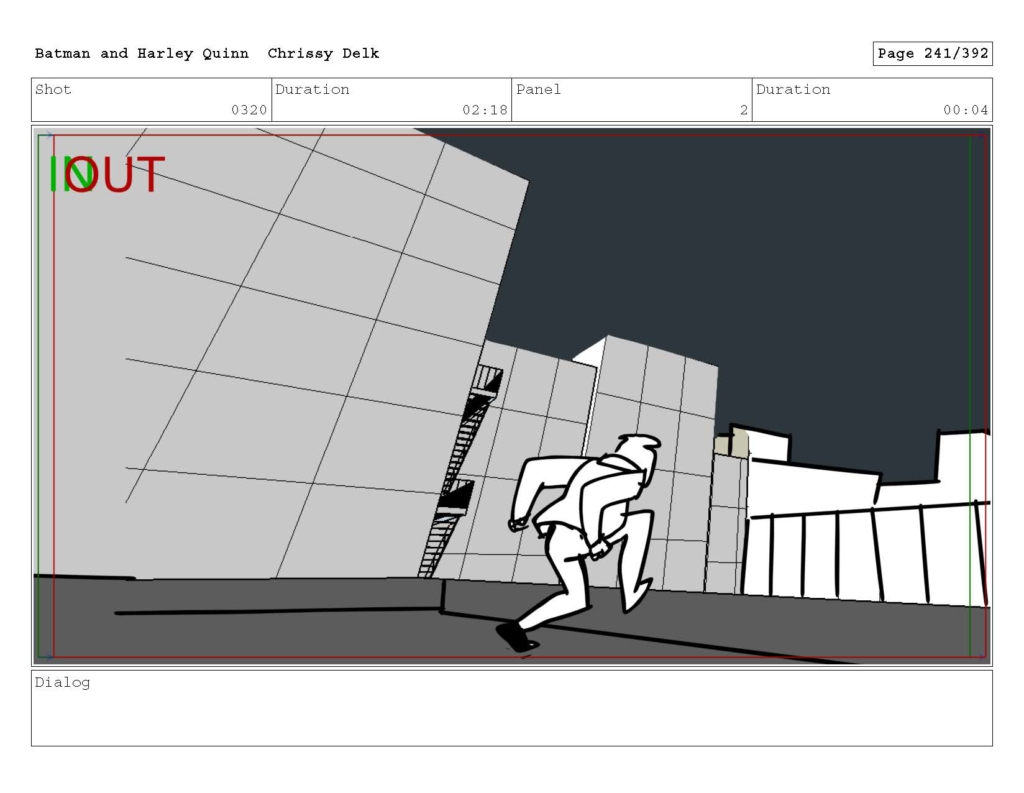Click the shot number '0320'
Screen dimensions: 1024x793
[249, 110]
